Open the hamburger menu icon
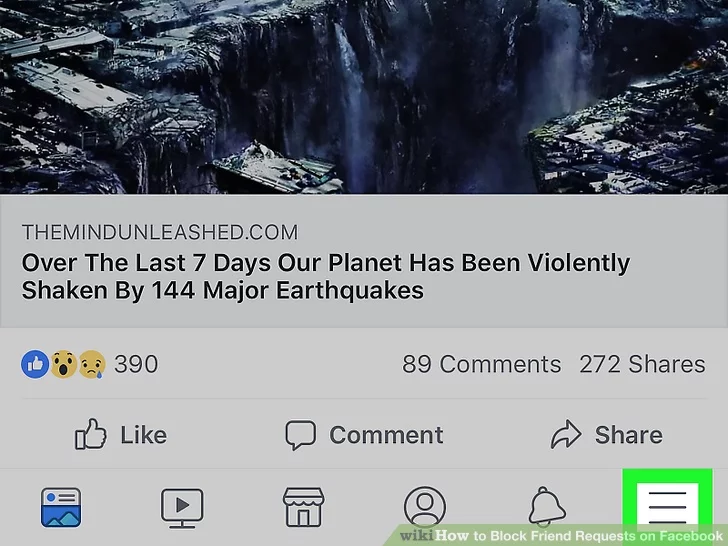Viewport: 728px width, 546px height. pos(667,507)
